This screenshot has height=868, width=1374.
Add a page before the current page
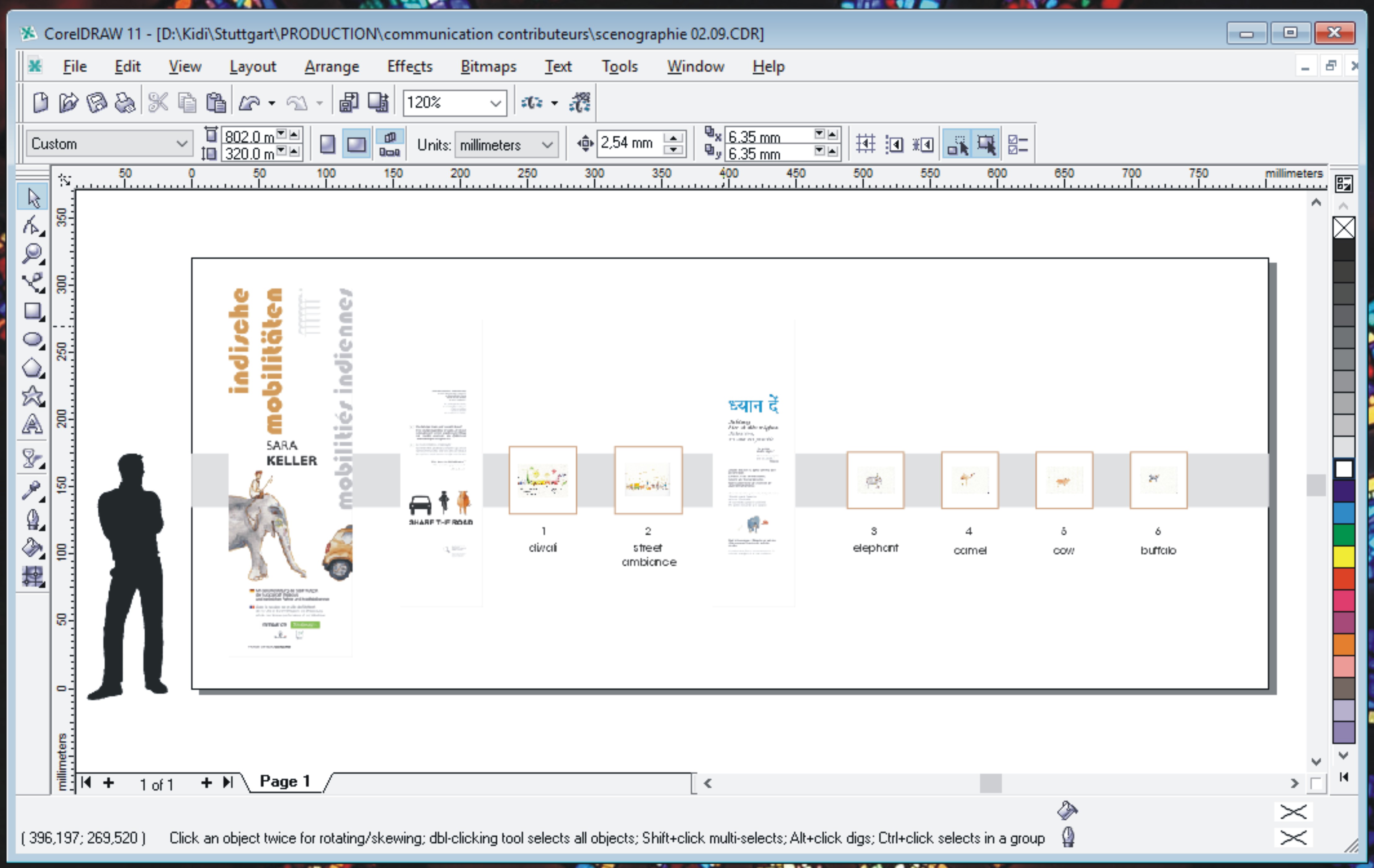(x=108, y=783)
